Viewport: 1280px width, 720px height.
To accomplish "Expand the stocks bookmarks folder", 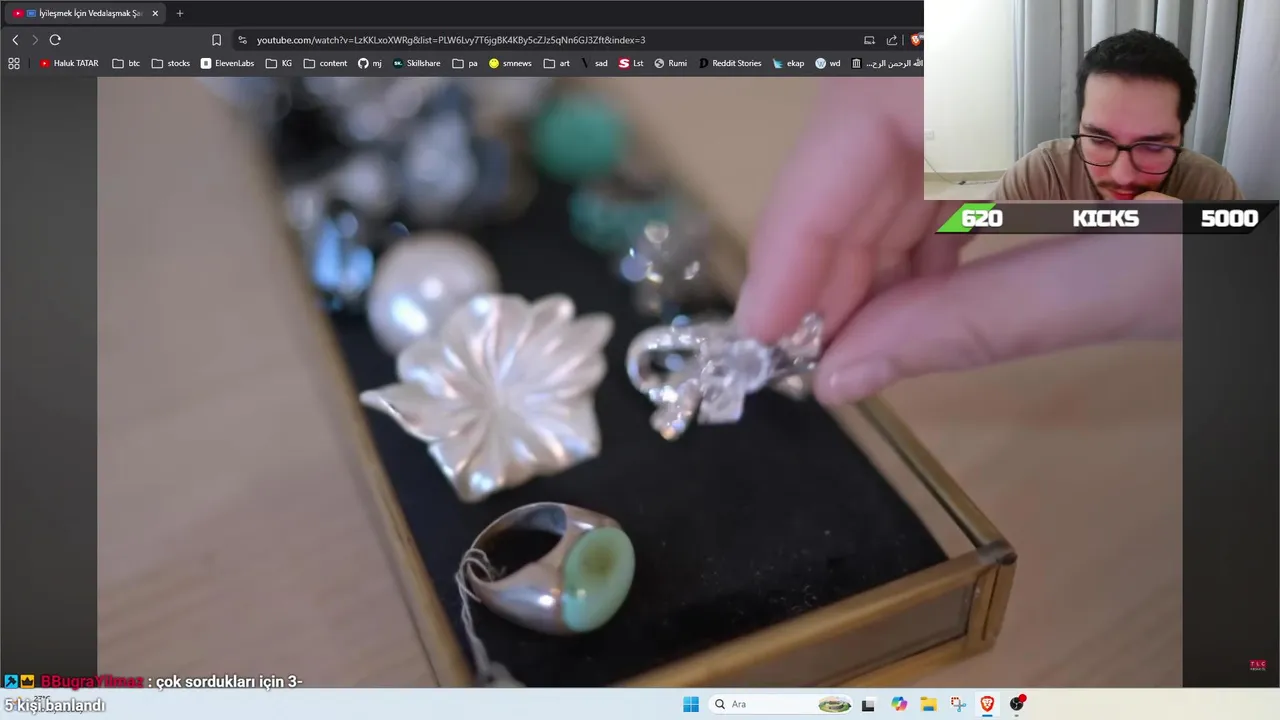I will click(x=171, y=63).
